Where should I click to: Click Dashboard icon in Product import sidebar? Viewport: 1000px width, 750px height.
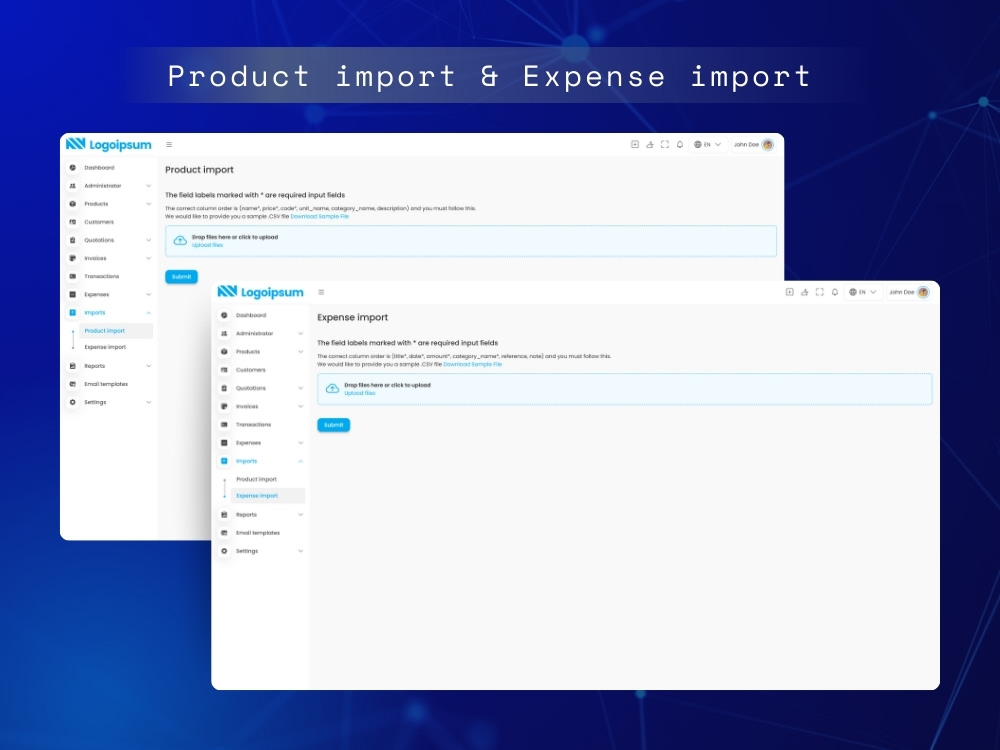pyautogui.click(x=72, y=168)
